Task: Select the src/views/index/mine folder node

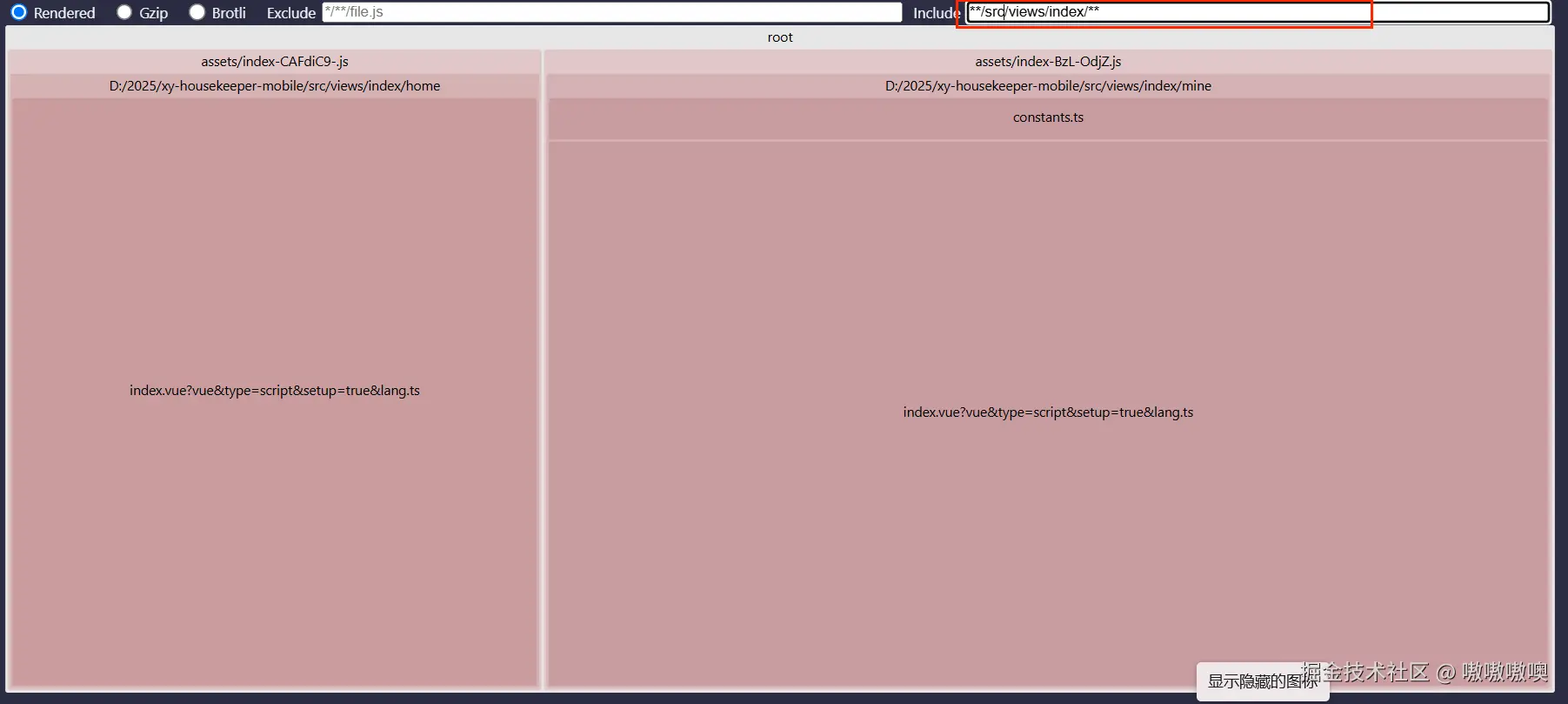Action: (x=1048, y=86)
